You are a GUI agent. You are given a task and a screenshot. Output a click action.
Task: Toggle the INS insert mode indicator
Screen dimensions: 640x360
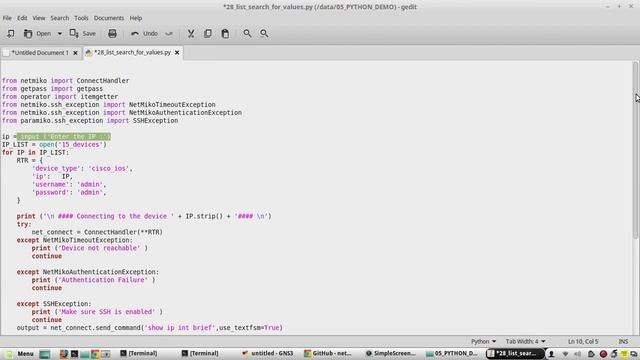tap(623, 341)
